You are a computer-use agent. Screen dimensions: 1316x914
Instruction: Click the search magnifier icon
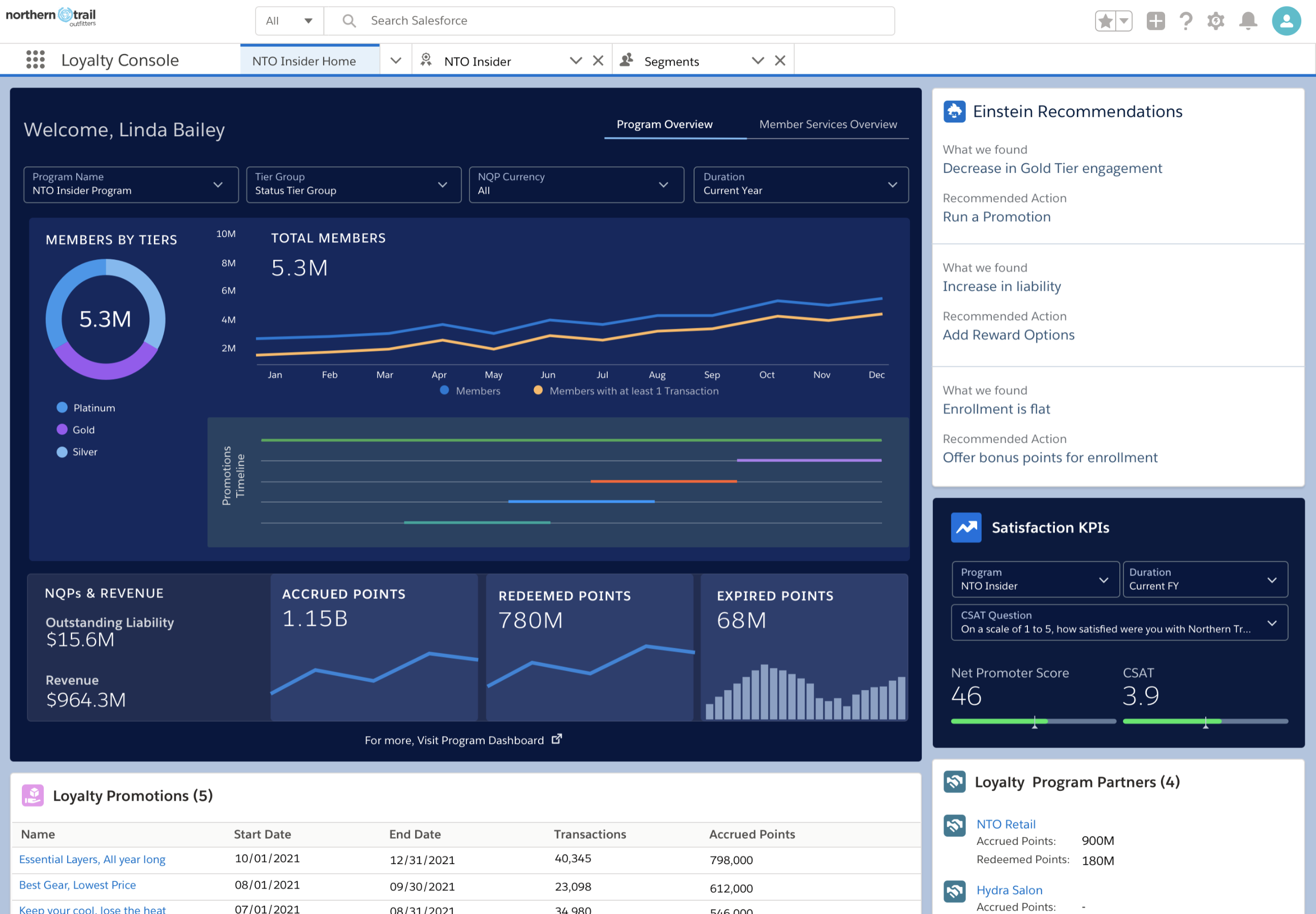click(x=349, y=21)
